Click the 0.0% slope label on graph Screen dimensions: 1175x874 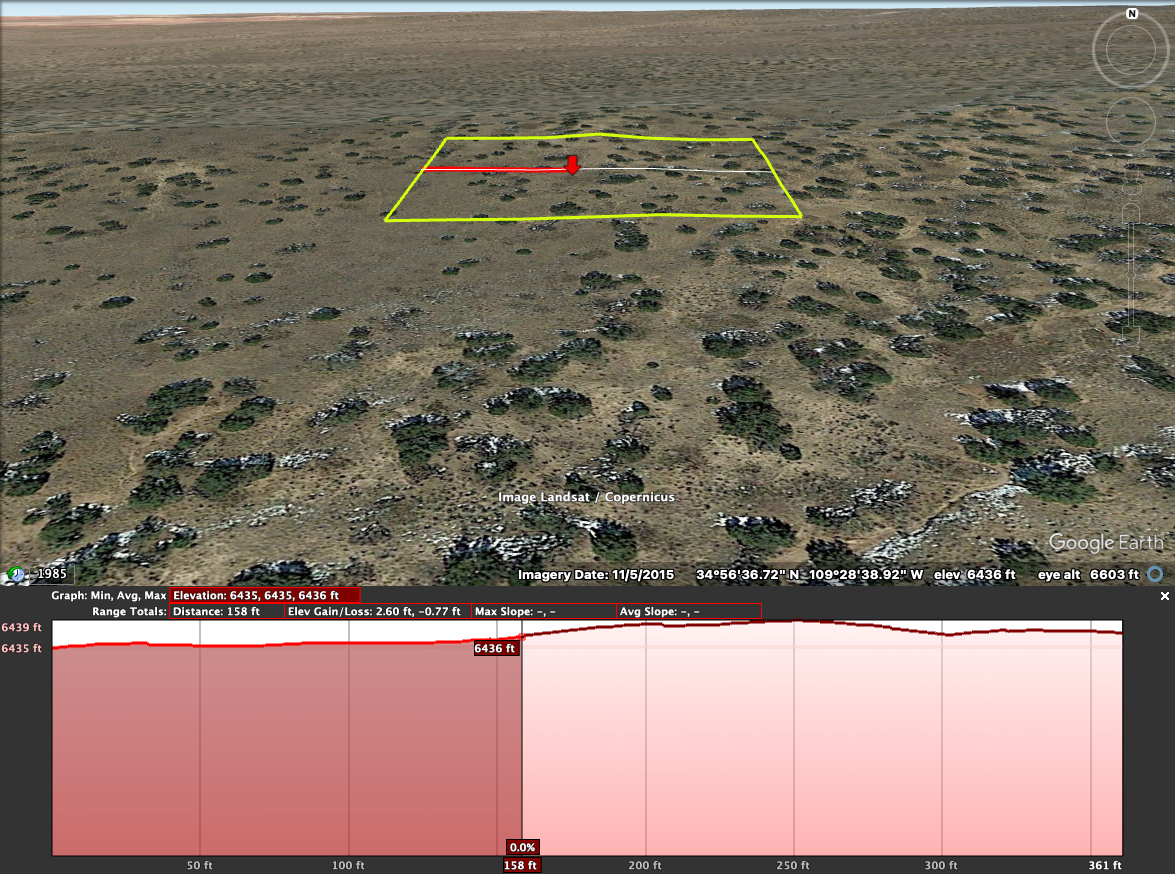coord(522,847)
